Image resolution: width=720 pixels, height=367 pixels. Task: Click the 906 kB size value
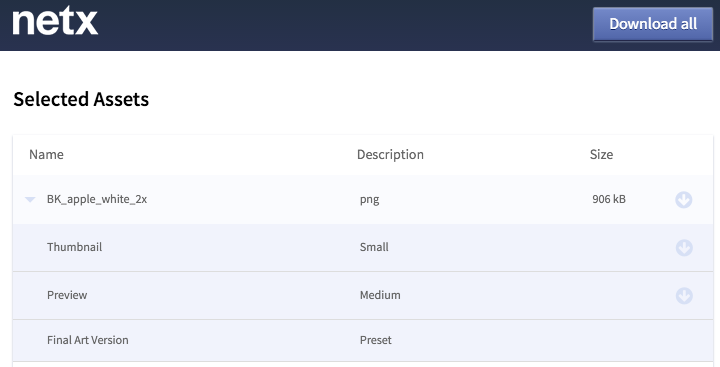pos(609,199)
